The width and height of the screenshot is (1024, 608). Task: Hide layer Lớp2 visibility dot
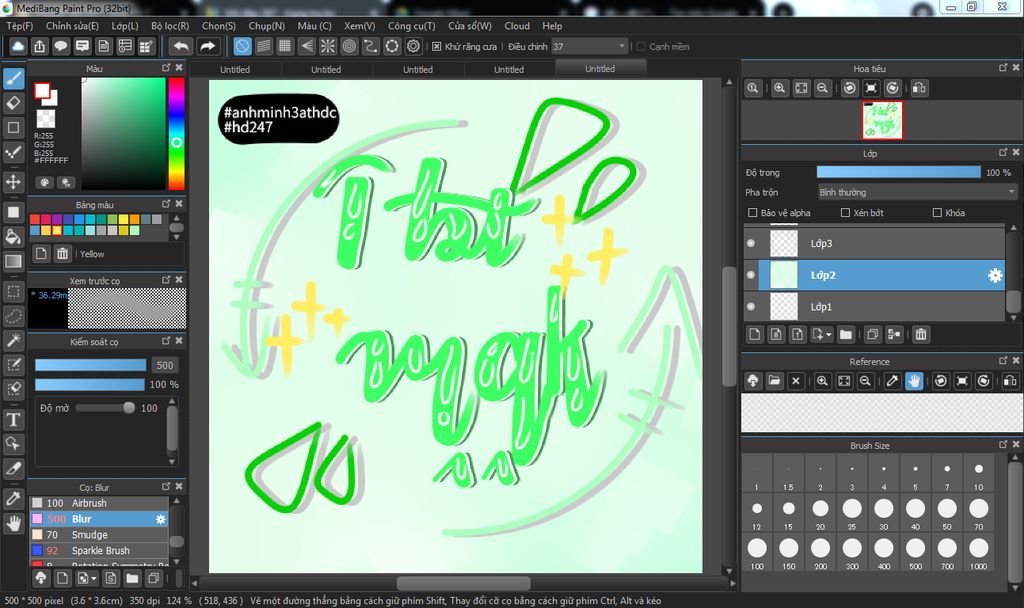tap(751, 275)
